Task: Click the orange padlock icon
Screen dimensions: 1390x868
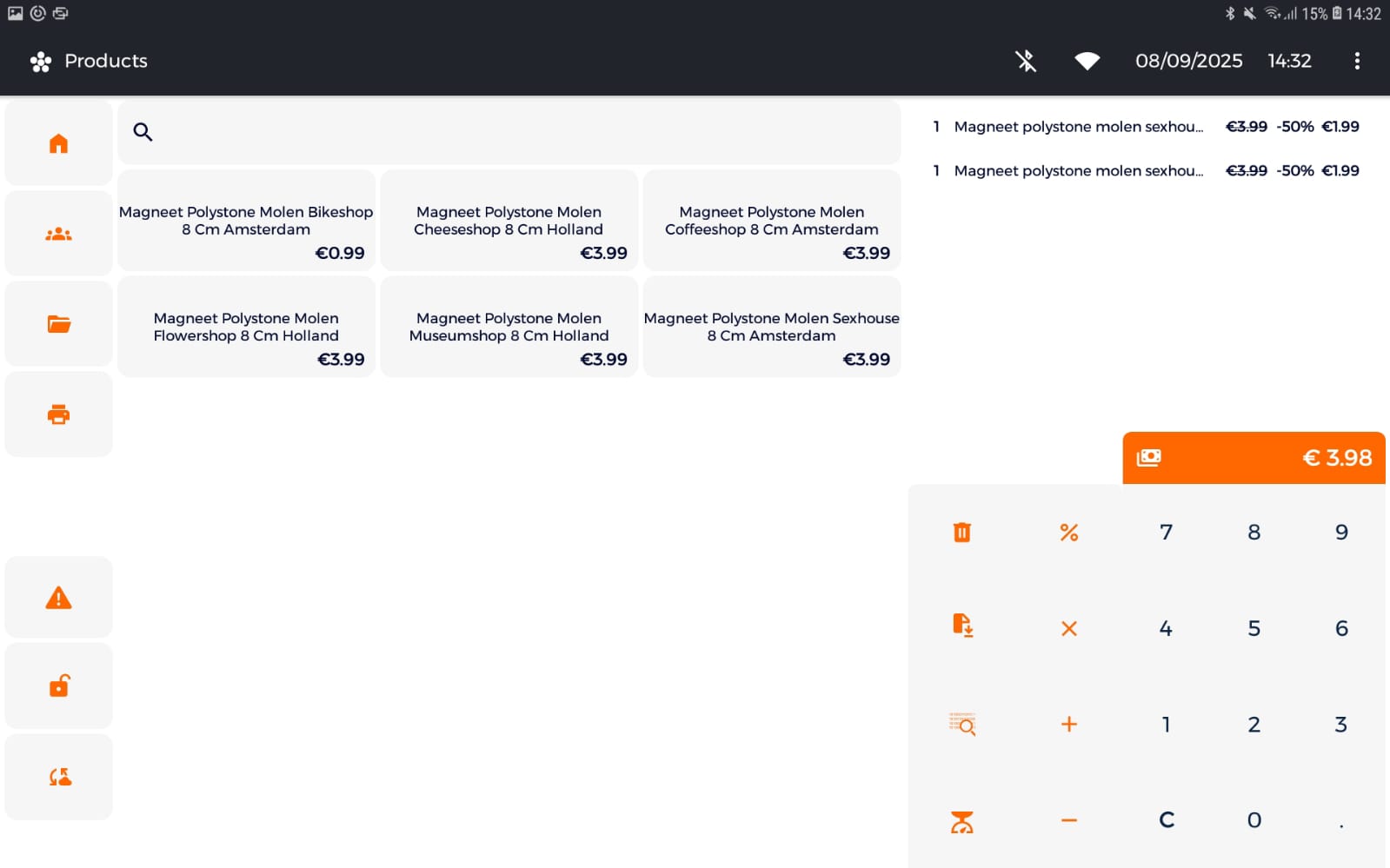Action: pyautogui.click(x=58, y=686)
